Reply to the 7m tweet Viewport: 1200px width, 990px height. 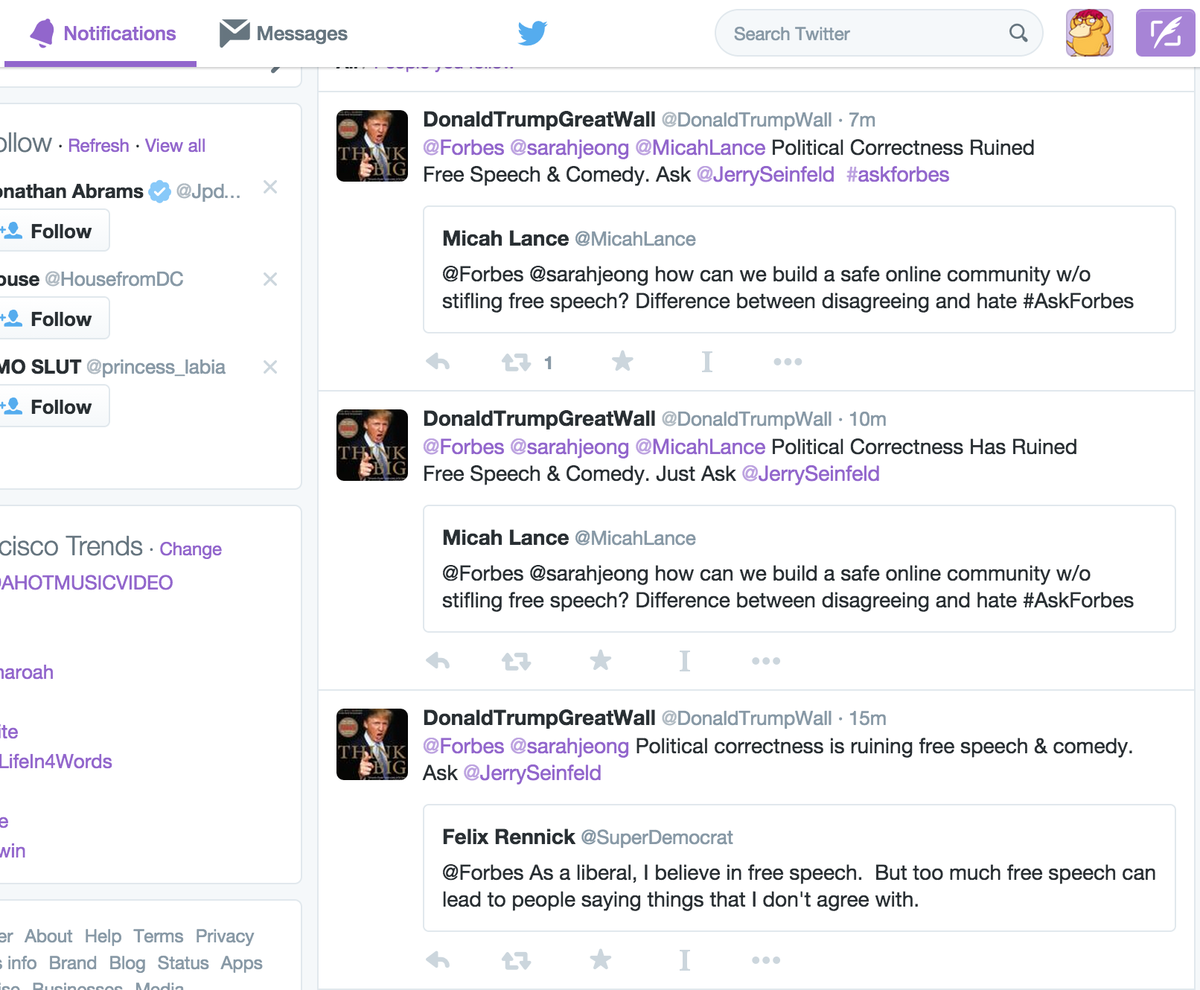point(438,362)
